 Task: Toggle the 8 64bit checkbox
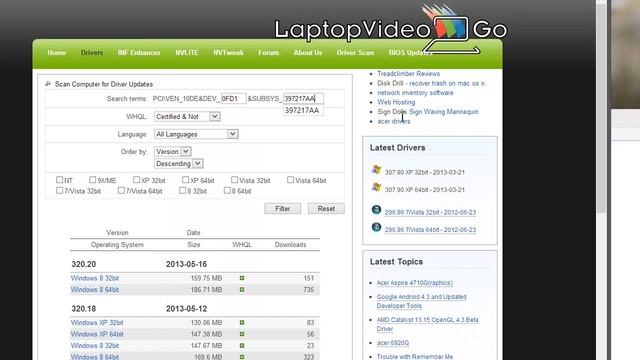click(x=227, y=190)
